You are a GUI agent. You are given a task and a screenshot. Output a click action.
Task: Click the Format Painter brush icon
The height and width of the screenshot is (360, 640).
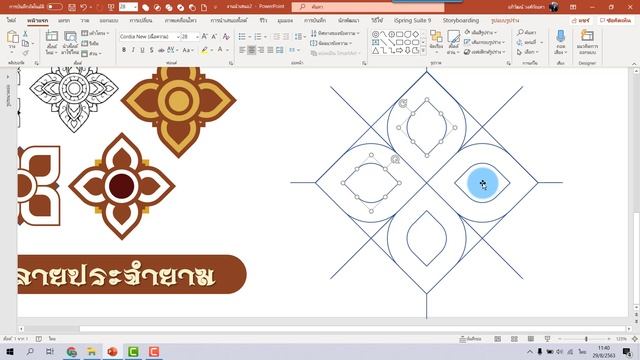(25, 53)
